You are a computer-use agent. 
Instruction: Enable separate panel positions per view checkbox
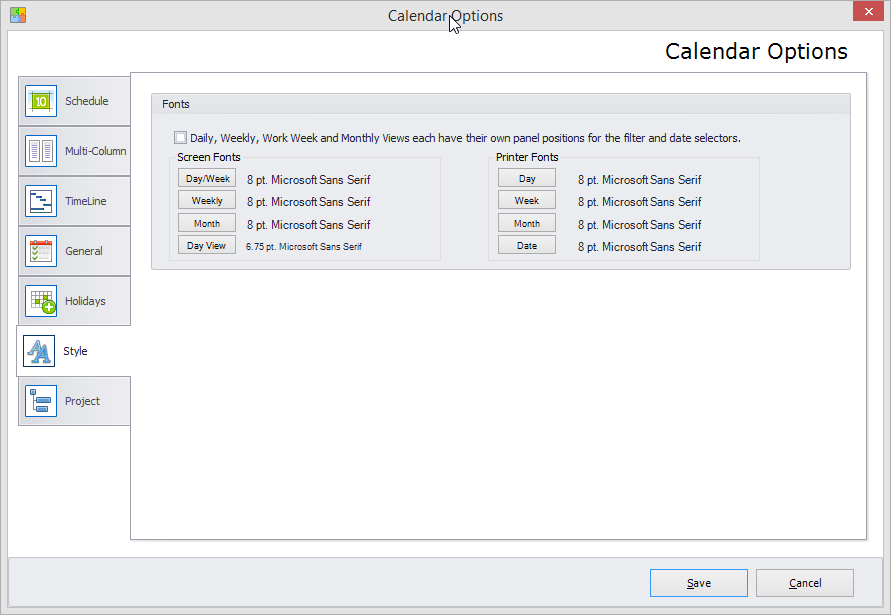click(180, 138)
